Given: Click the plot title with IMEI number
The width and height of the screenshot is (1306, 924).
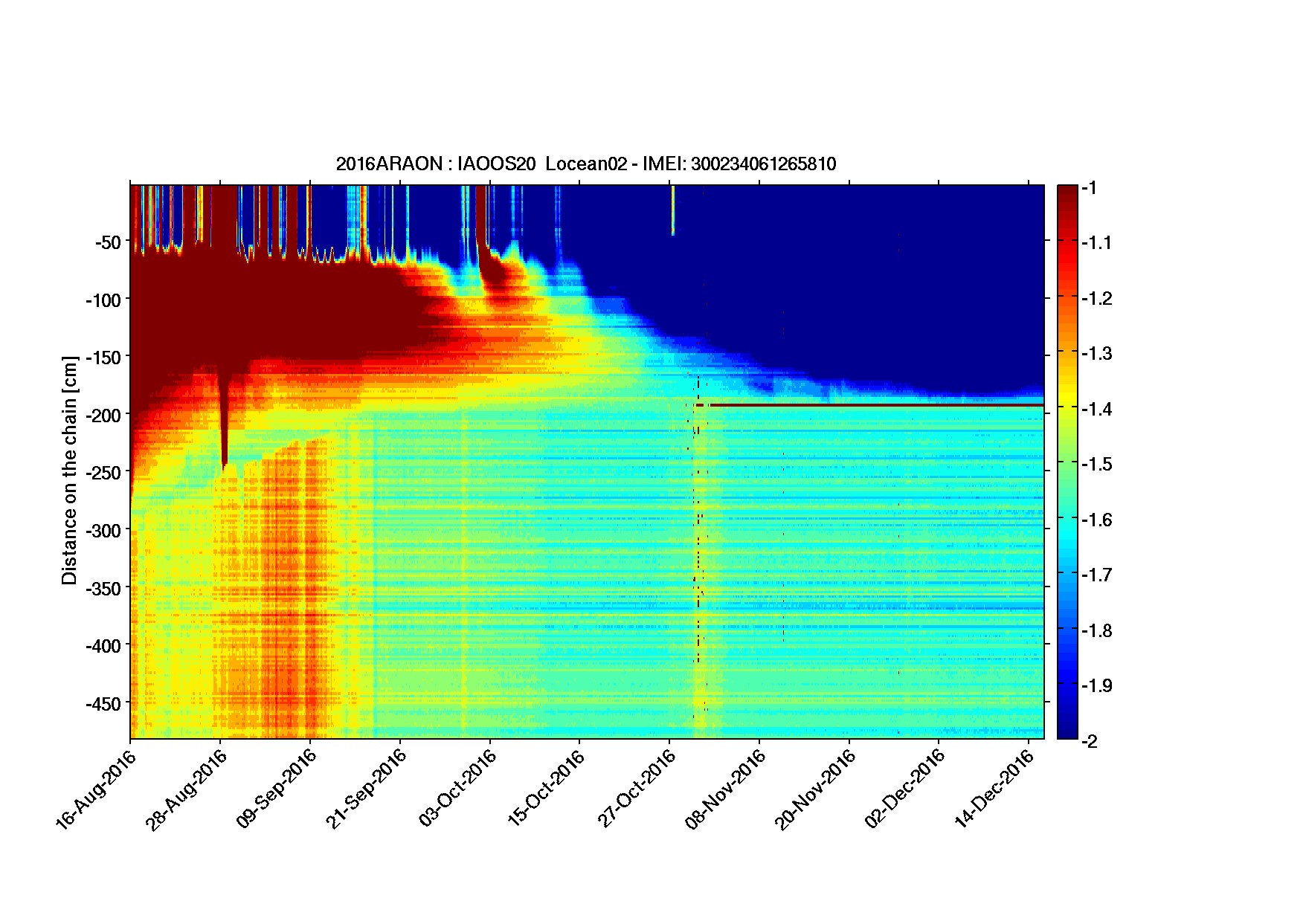Looking at the screenshot, I should coord(586,164).
